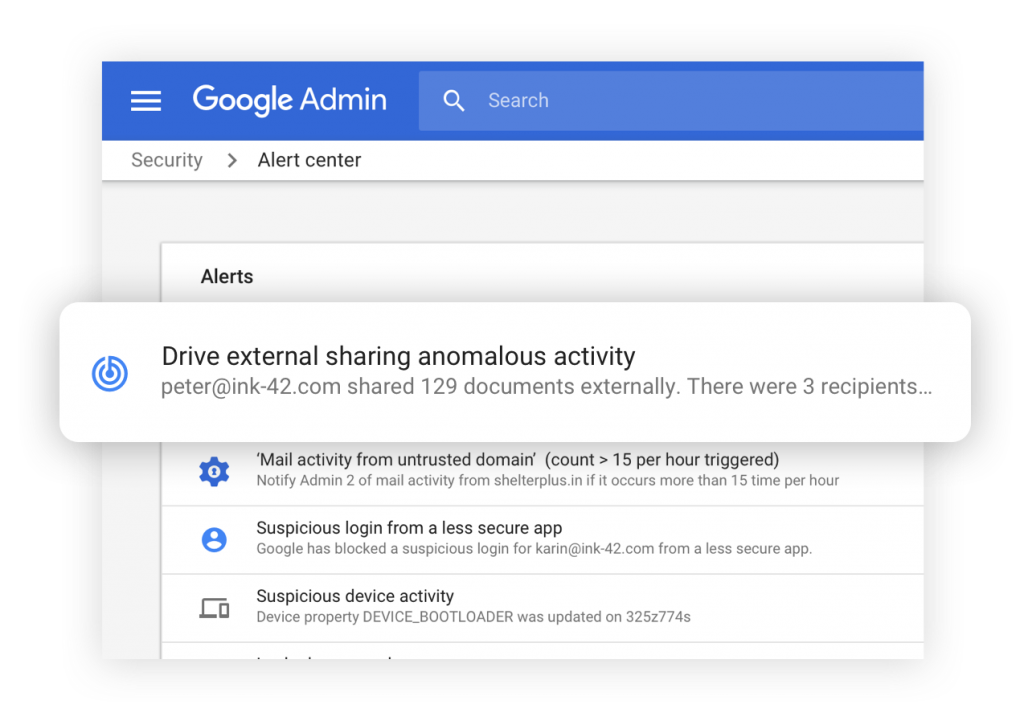Viewport: 1024px width, 725px height.
Task: Click inside the Search input field
Action: click(x=600, y=100)
